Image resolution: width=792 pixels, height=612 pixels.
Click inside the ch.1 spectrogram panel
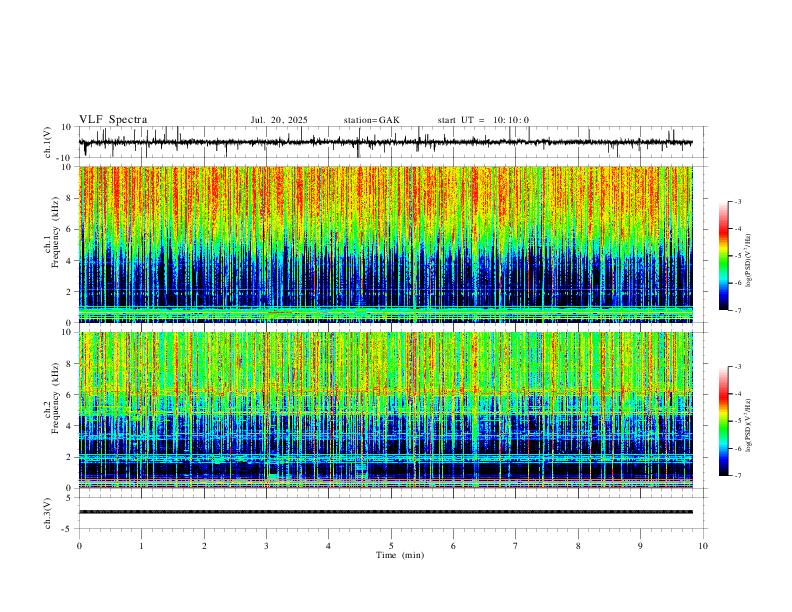pos(385,244)
